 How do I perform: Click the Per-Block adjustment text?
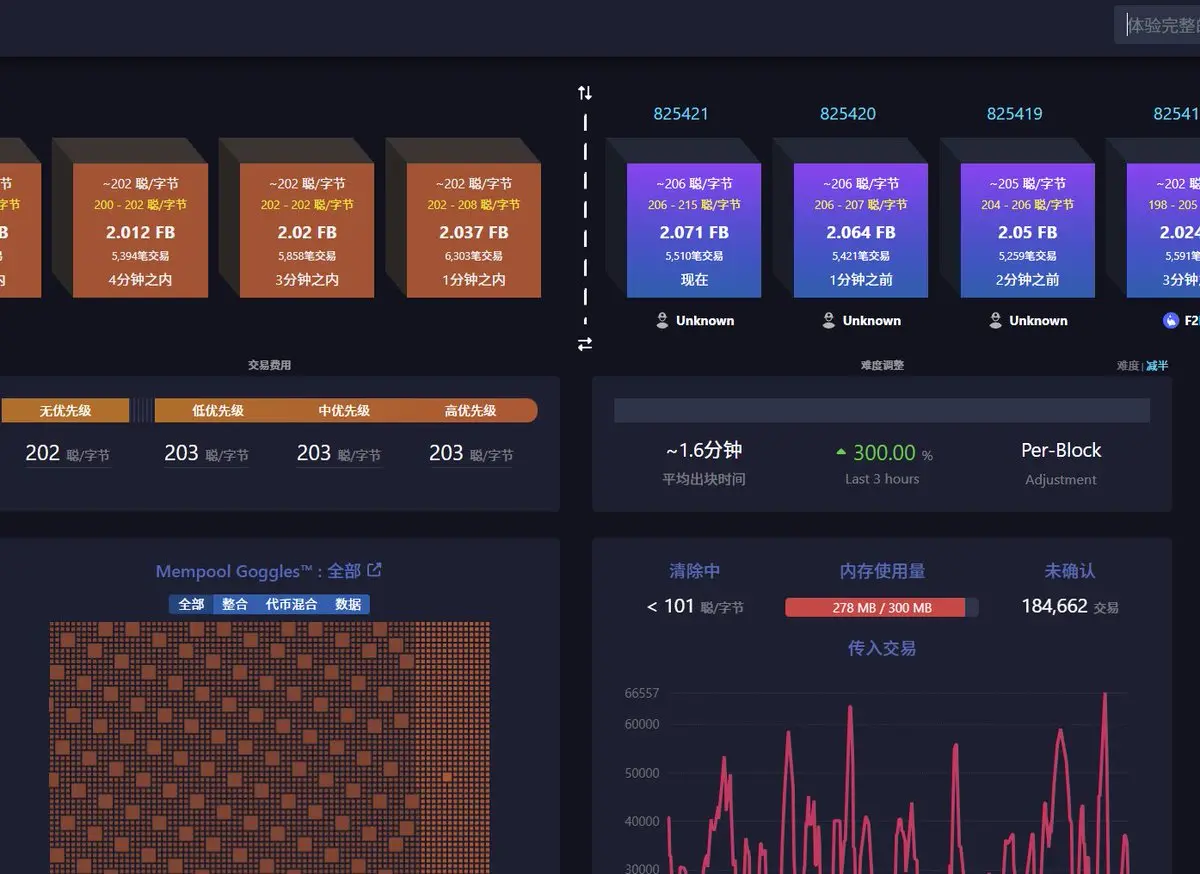pyautogui.click(x=1061, y=450)
